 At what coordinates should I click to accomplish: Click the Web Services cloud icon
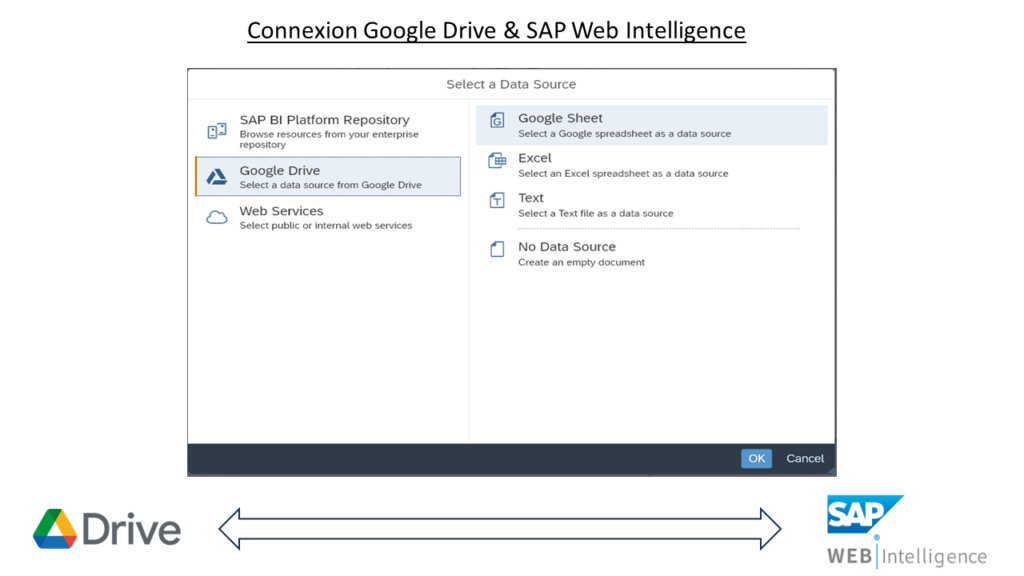coord(217,217)
